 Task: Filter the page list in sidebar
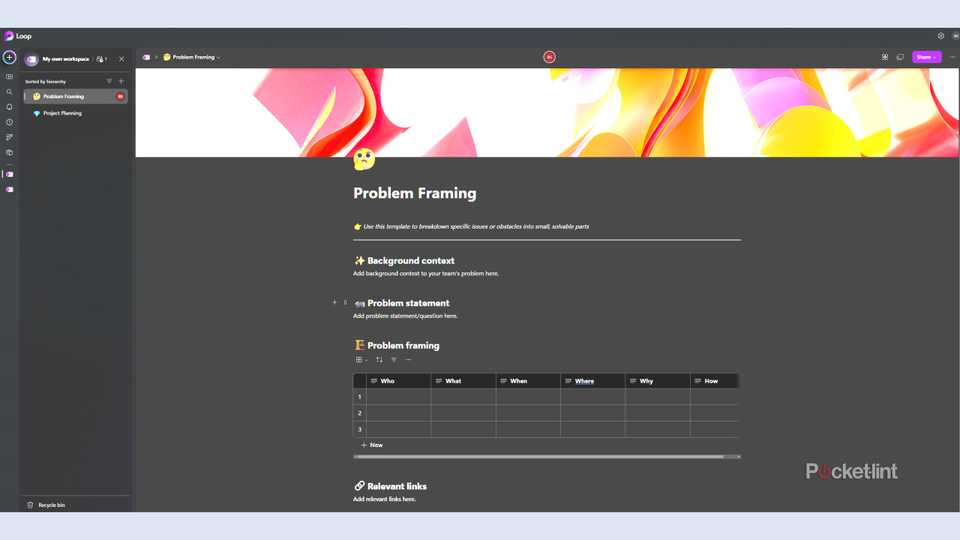pyautogui.click(x=109, y=81)
